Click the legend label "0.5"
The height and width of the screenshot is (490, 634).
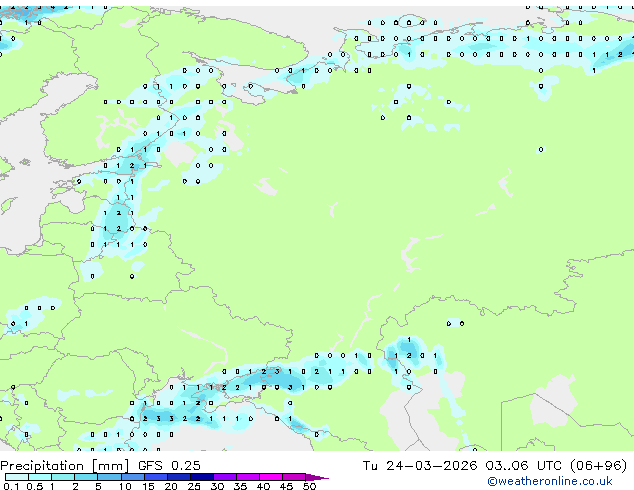(x=35, y=486)
